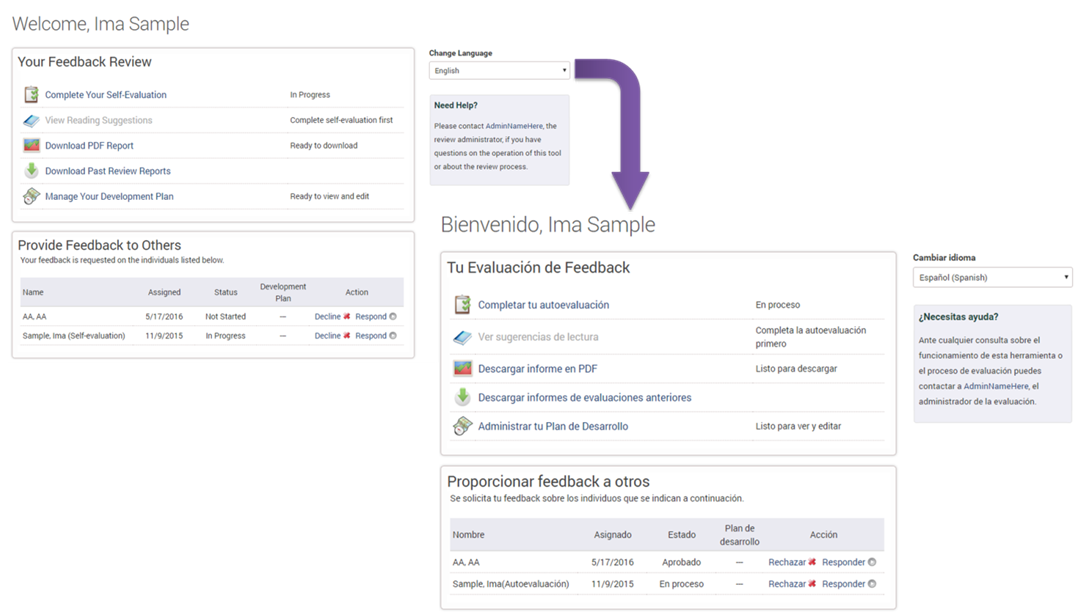Click the green arrow icon beside Download Past Review Reports
The image size is (1086, 616).
pyautogui.click(x=31, y=170)
